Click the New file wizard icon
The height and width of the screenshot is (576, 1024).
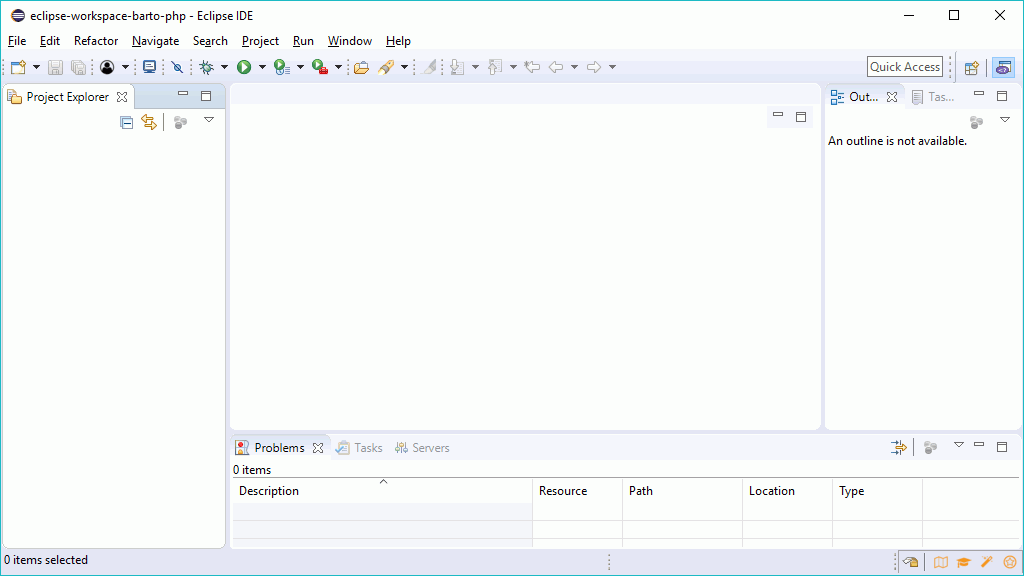pyautogui.click(x=18, y=67)
